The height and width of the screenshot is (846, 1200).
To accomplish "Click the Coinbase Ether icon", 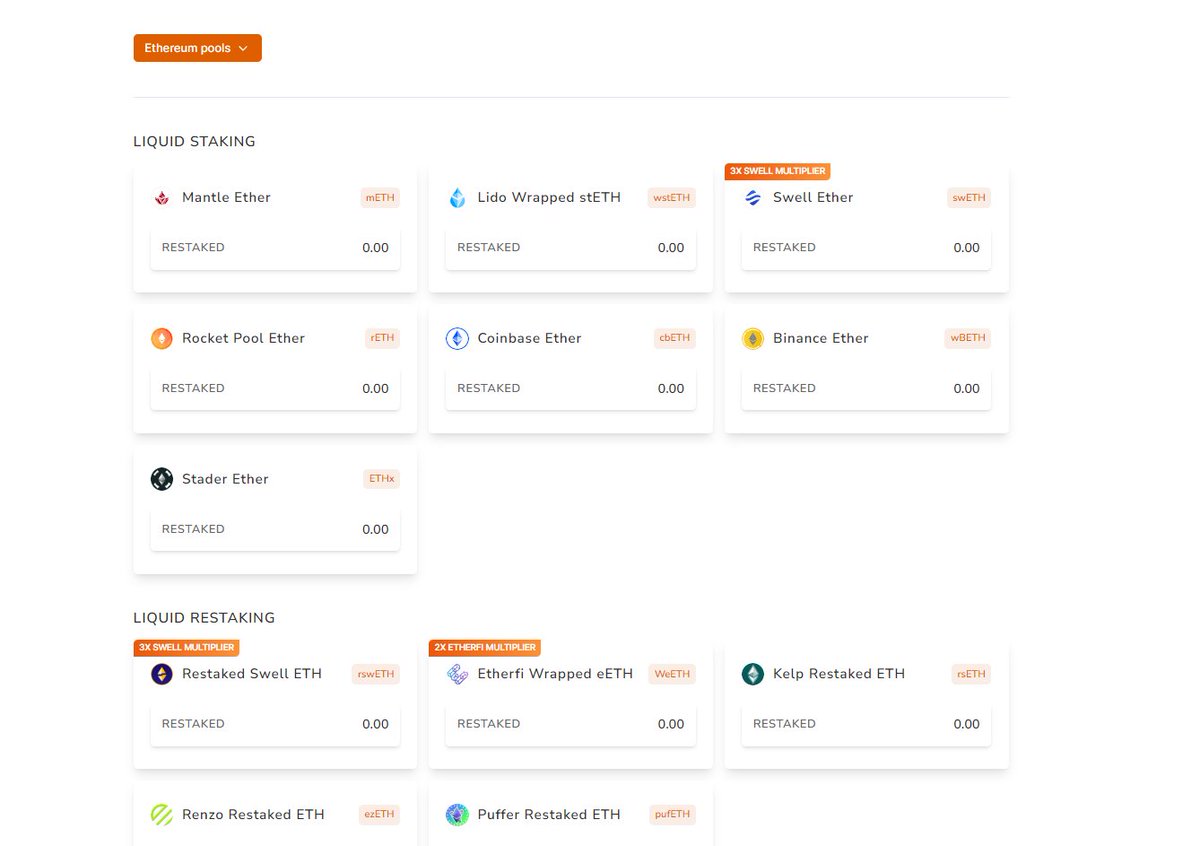I will 457,339.
